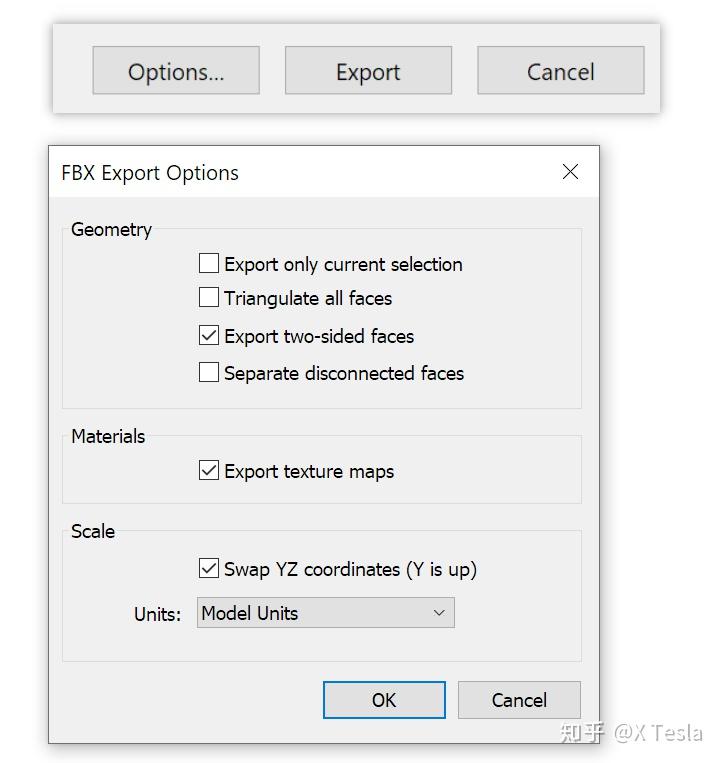Screen dimensions: 721x763
Task: Click the FBX Export Options title bar
Action: (x=300, y=172)
